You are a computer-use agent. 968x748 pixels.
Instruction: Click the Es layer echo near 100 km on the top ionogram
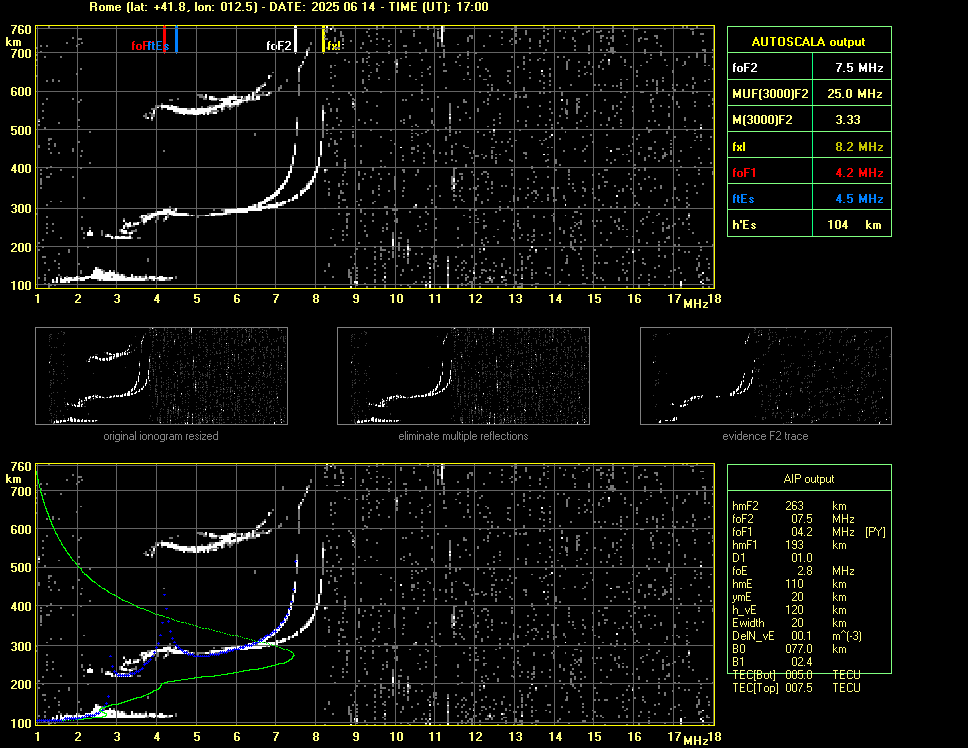117,277
